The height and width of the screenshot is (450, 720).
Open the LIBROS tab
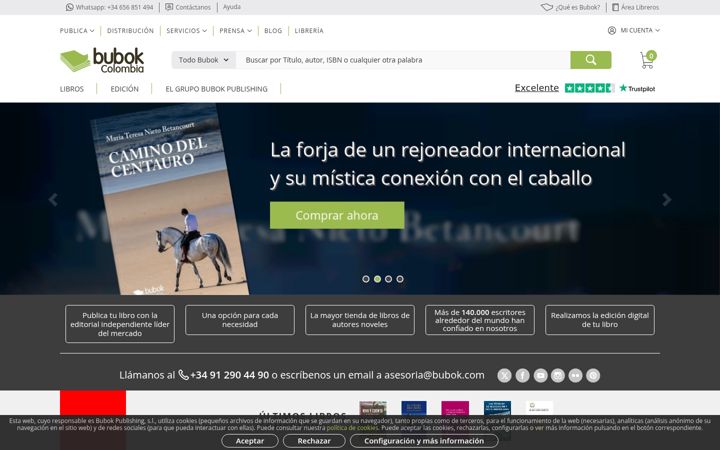(72, 89)
